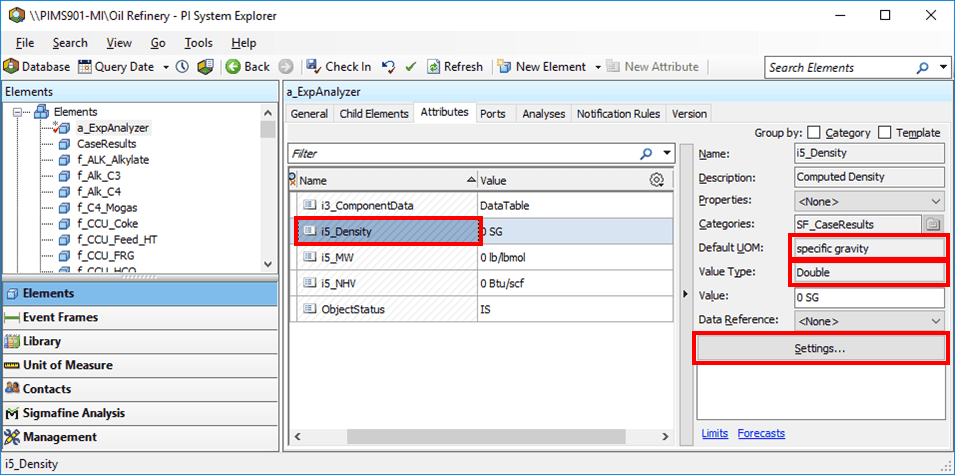Viewport: 955px width, 475px height.
Task: Open the Unit of Measure section
Action: pyautogui.click(x=140, y=365)
